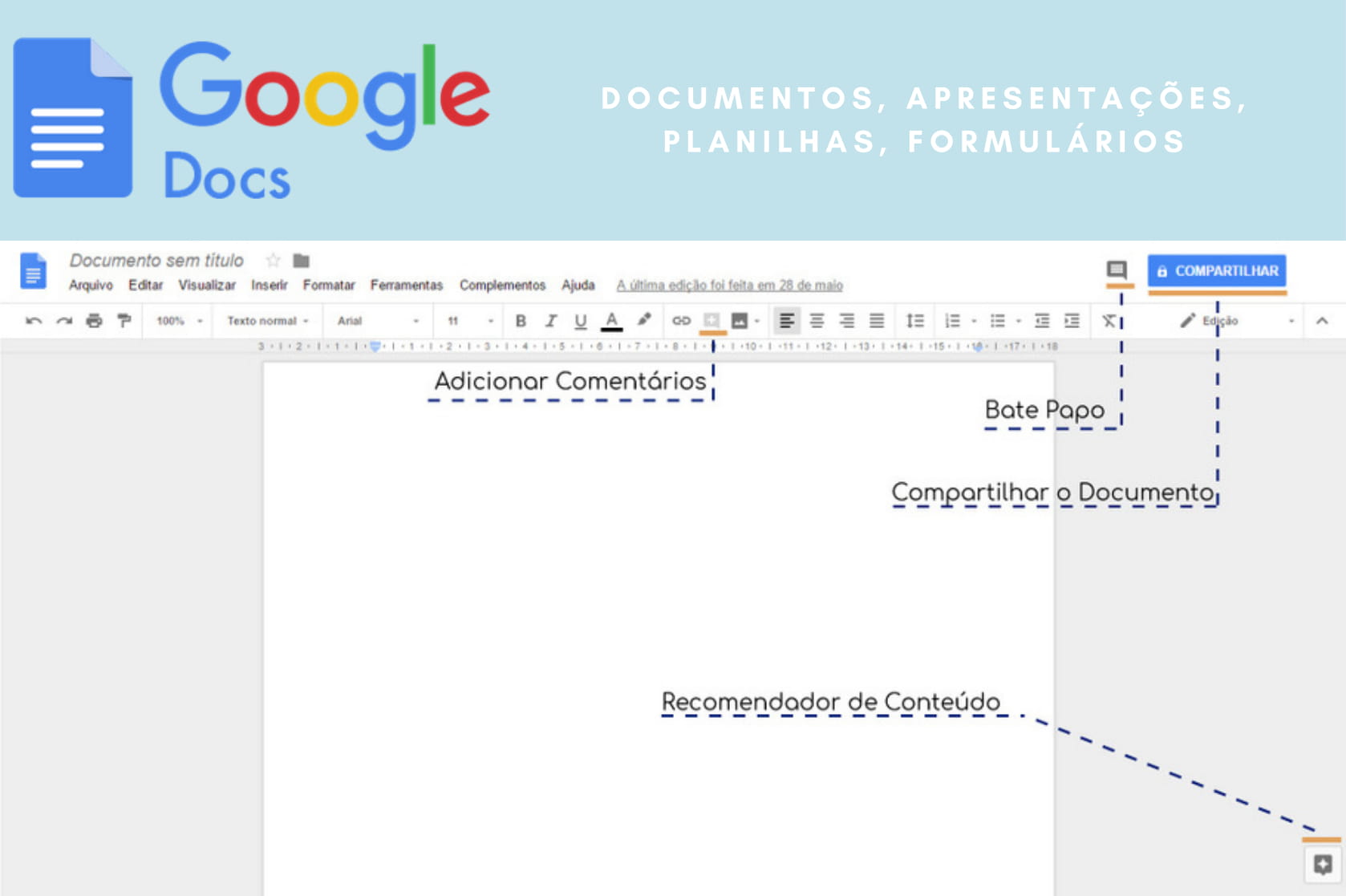
Task: Click the Insert link icon
Action: click(x=681, y=321)
